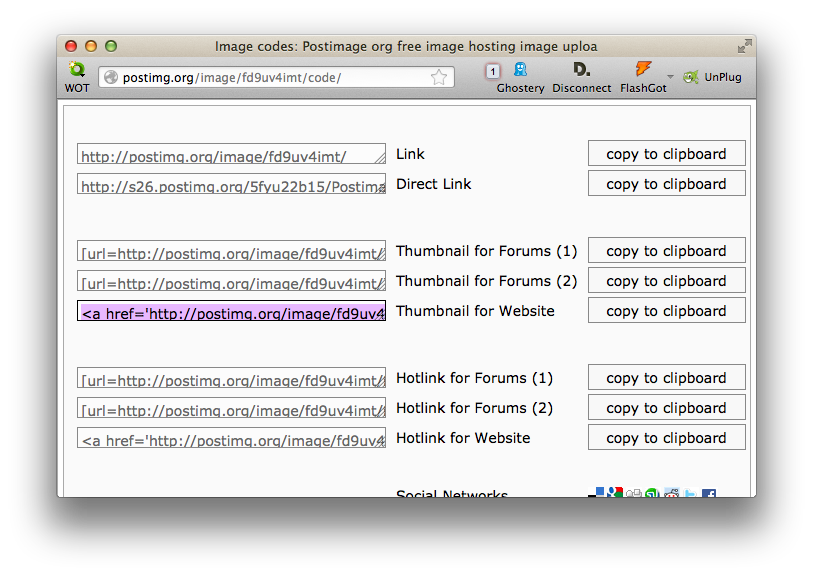The image size is (813, 576).
Task: Open the Disconnect toolbar icon
Action: 581,69
